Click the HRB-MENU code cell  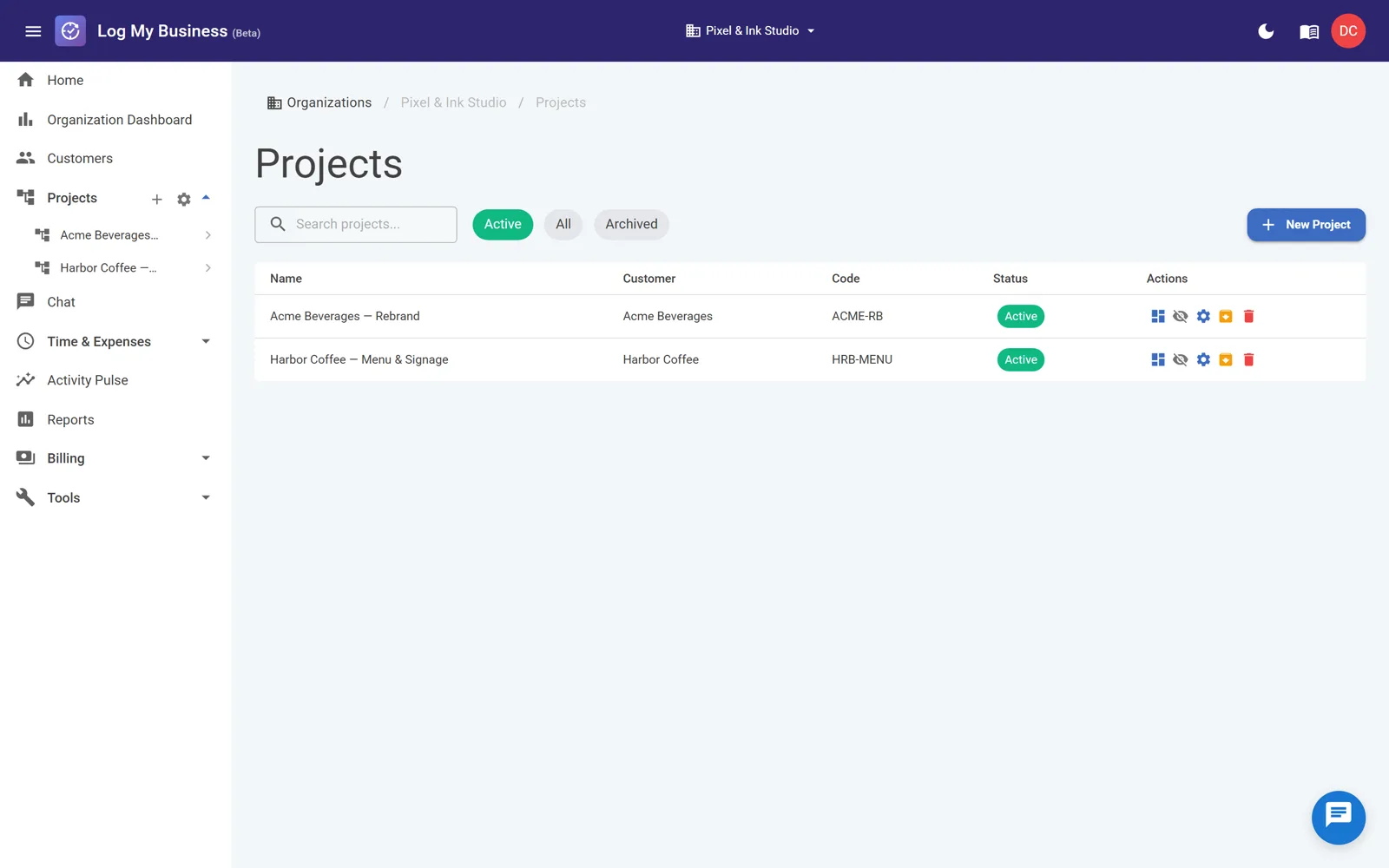click(862, 359)
